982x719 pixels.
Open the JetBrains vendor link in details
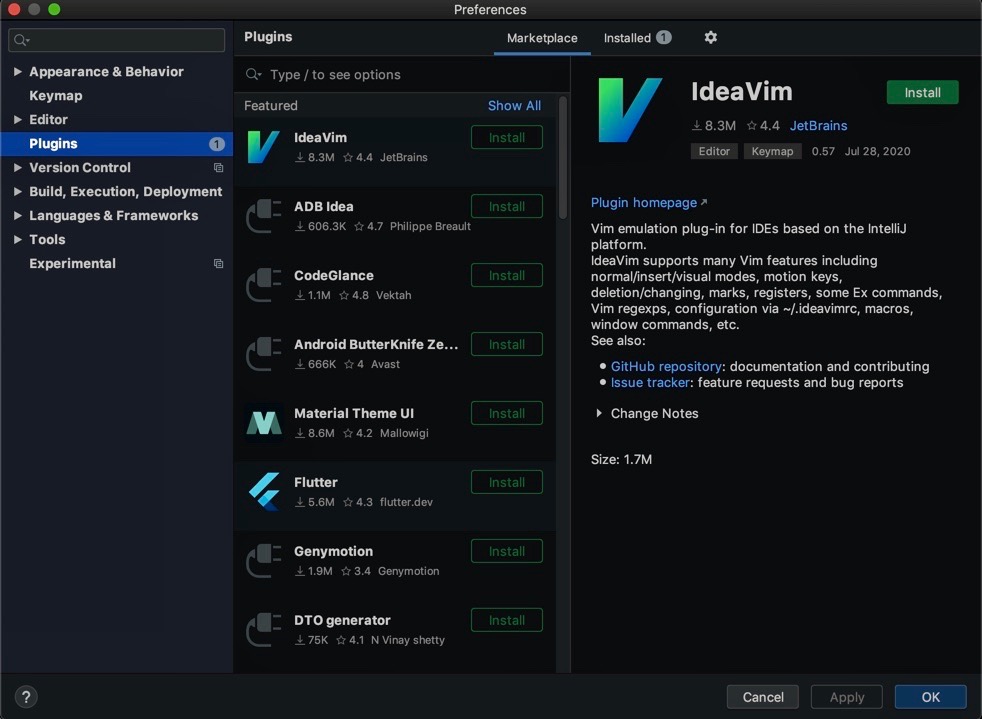(x=818, y=126)
